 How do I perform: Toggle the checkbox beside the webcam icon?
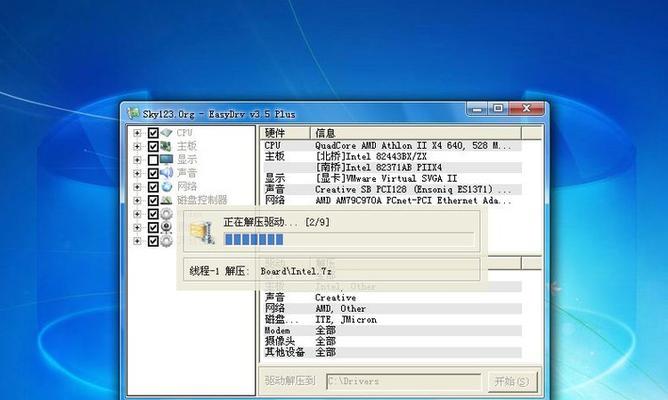[153, 227]
